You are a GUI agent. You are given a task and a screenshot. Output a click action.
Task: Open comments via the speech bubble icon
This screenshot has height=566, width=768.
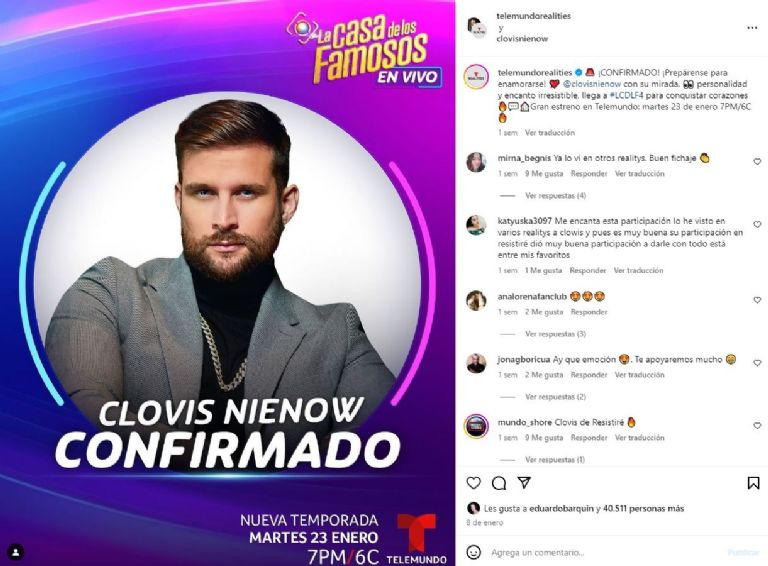tap(499, 483)
